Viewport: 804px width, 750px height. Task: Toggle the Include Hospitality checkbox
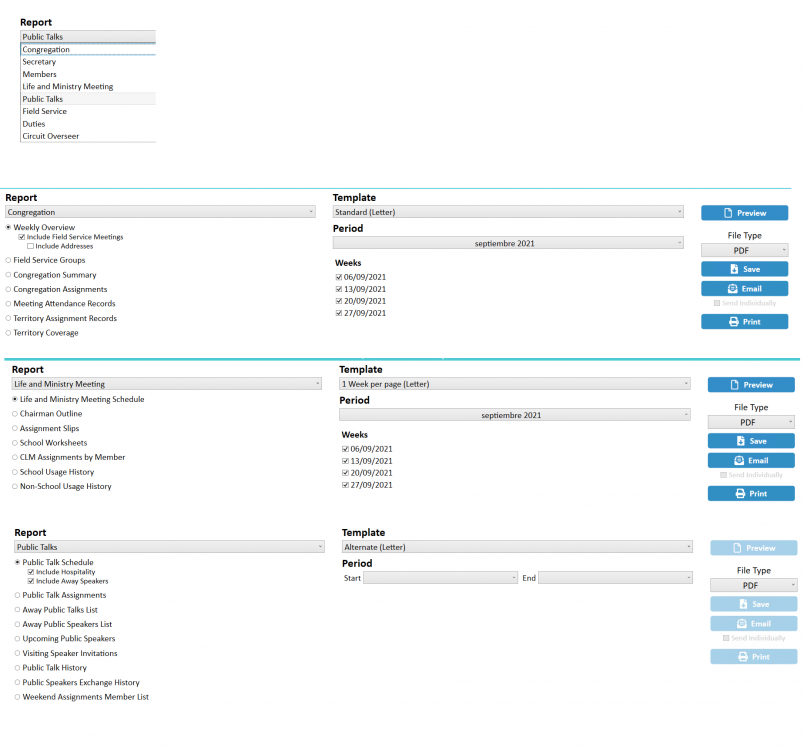30,572
